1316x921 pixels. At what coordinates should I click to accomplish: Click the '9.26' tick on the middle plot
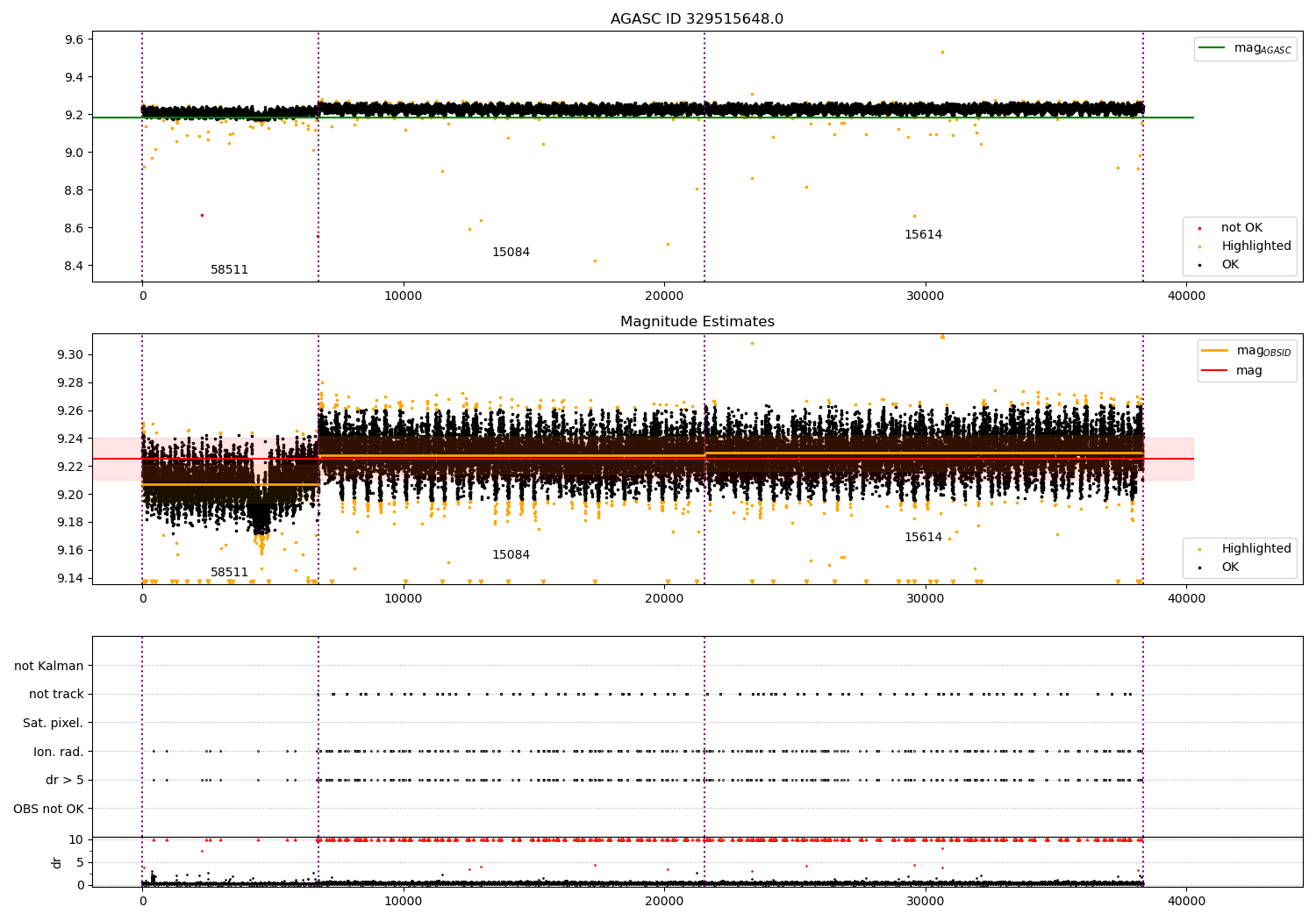pyautogui.click(x=70, y=411)
